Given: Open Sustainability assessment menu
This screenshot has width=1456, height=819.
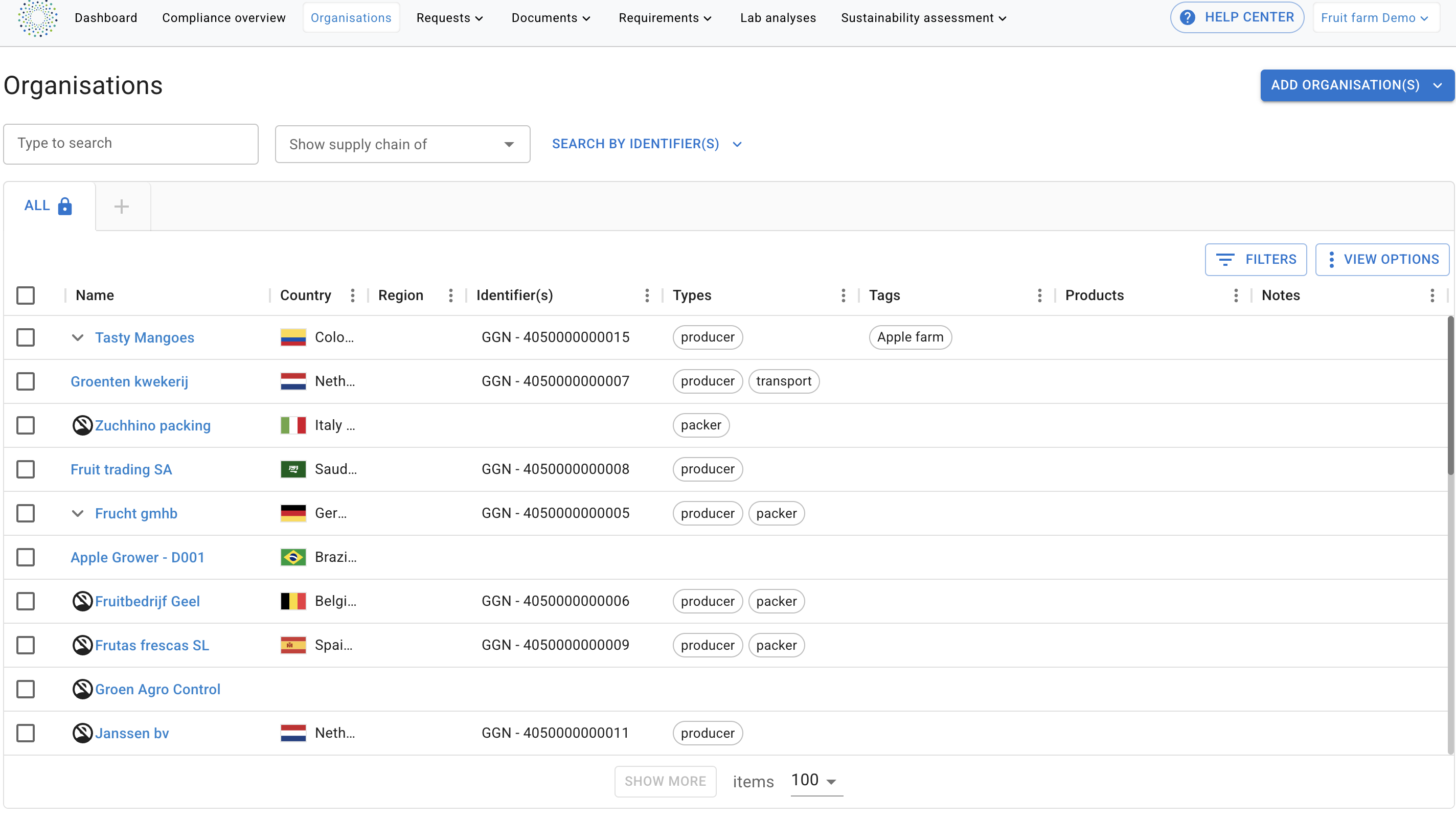Looking at the screenshot, I should coord(924,17).
